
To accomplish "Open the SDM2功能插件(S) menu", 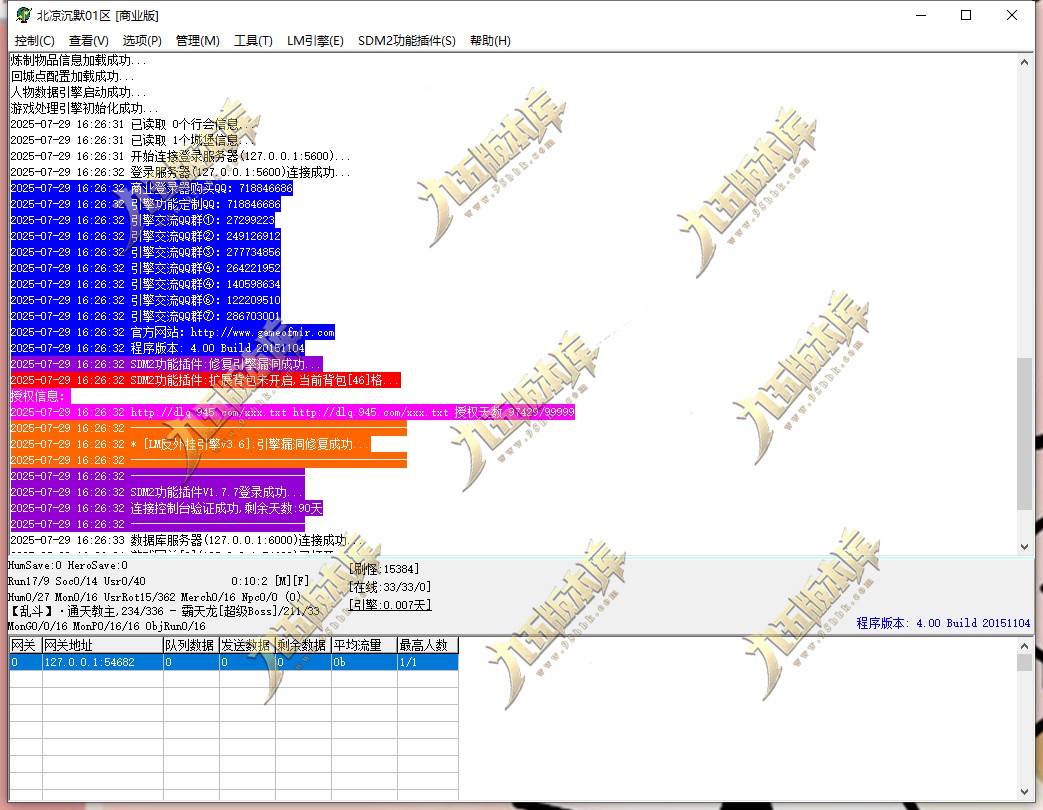I will (406, 41).
